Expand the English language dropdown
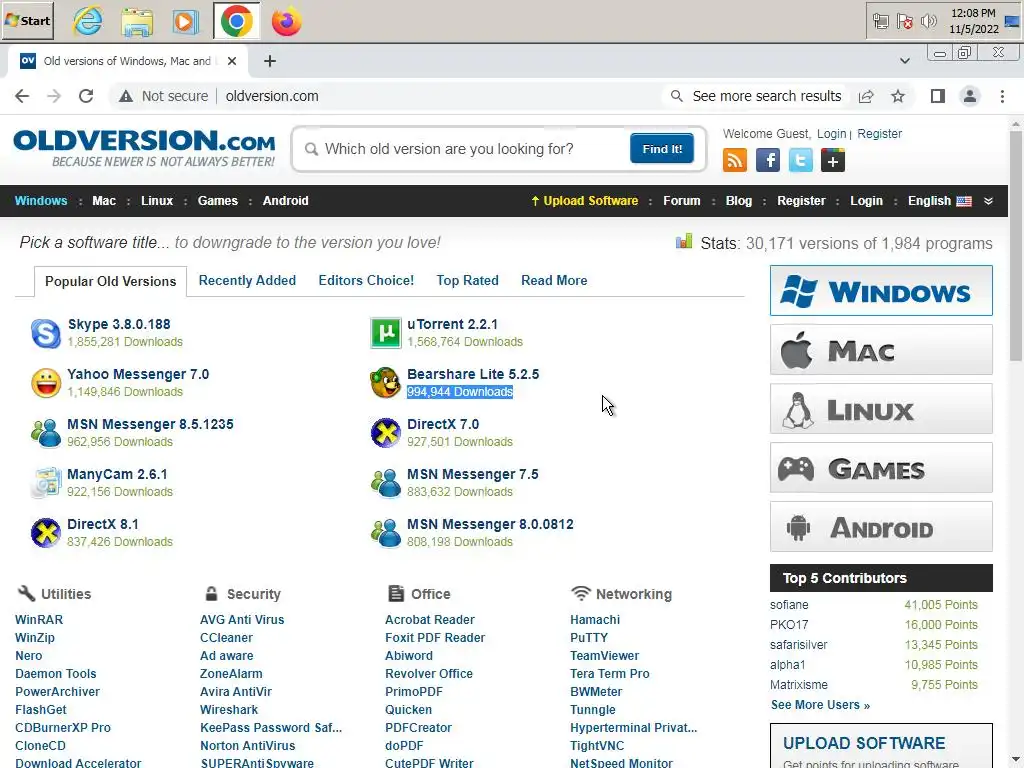This screenshot has height=768, width=1024. click(x=939, y=201)
